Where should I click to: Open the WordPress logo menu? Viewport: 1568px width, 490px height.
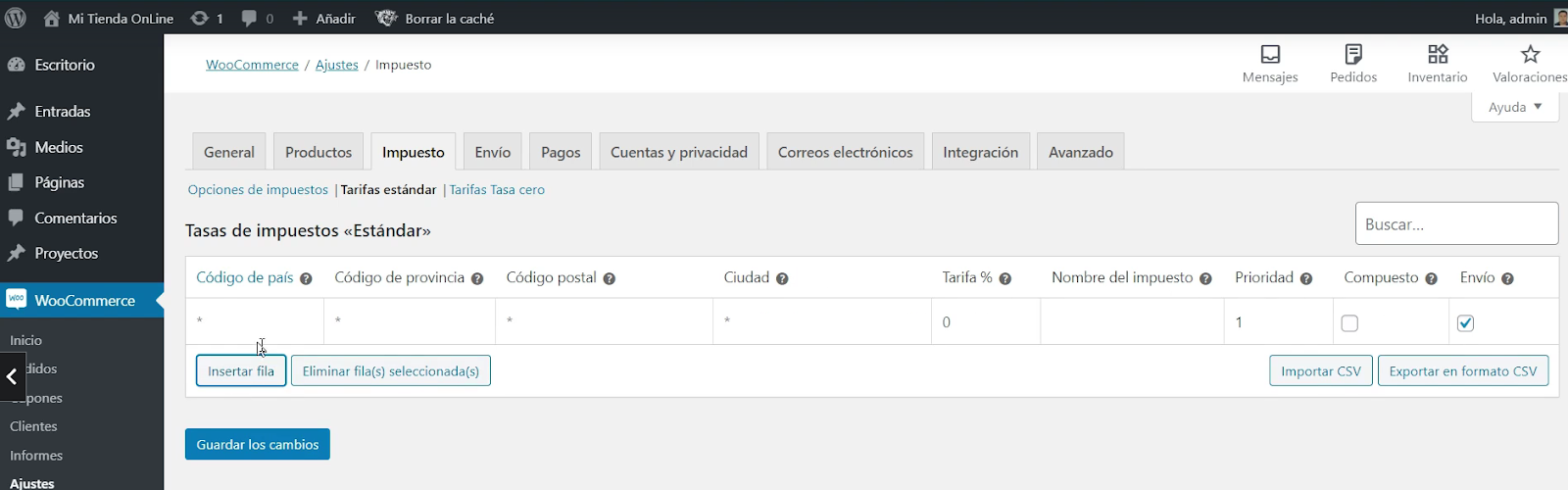pyautogui.click(x=16, y=18)
